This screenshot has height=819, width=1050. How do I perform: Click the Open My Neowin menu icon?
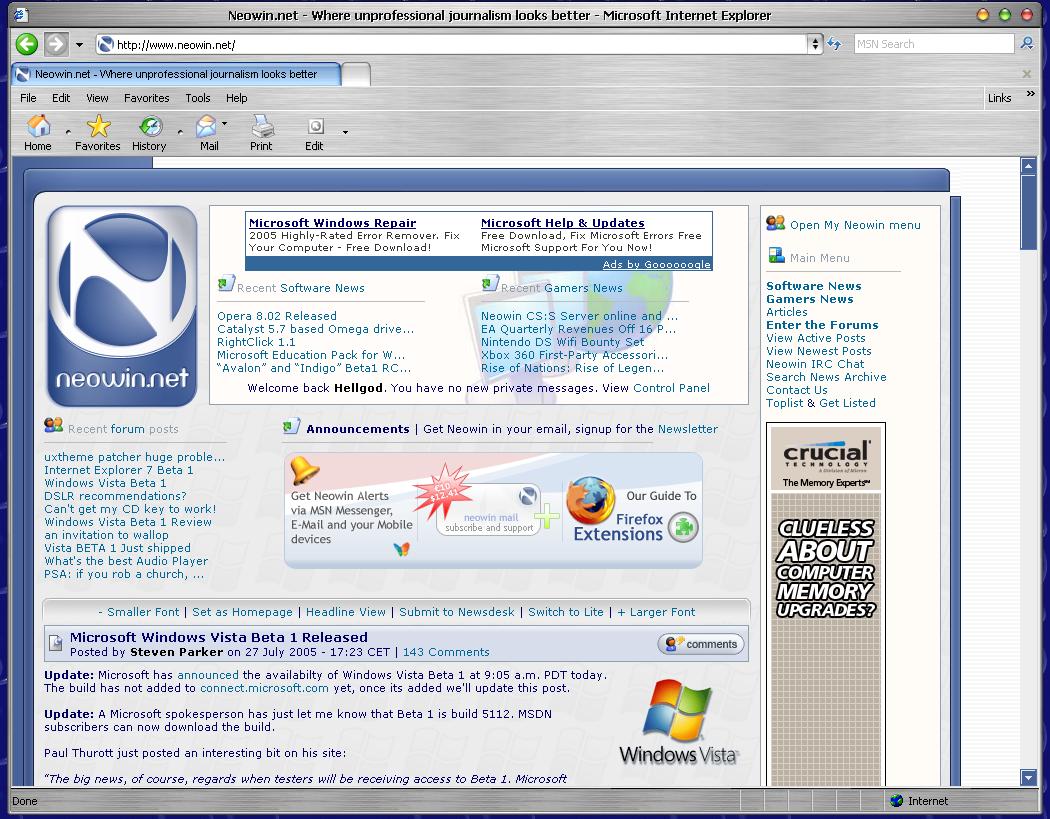point(775,223)
